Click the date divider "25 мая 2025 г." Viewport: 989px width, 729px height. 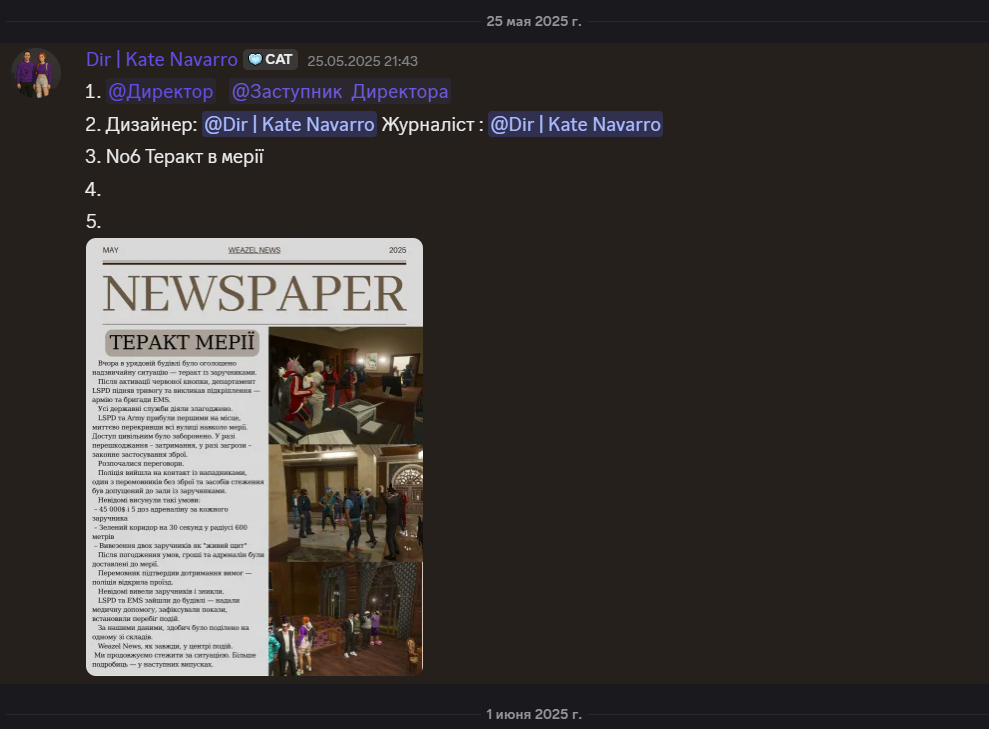click(534, 21)
